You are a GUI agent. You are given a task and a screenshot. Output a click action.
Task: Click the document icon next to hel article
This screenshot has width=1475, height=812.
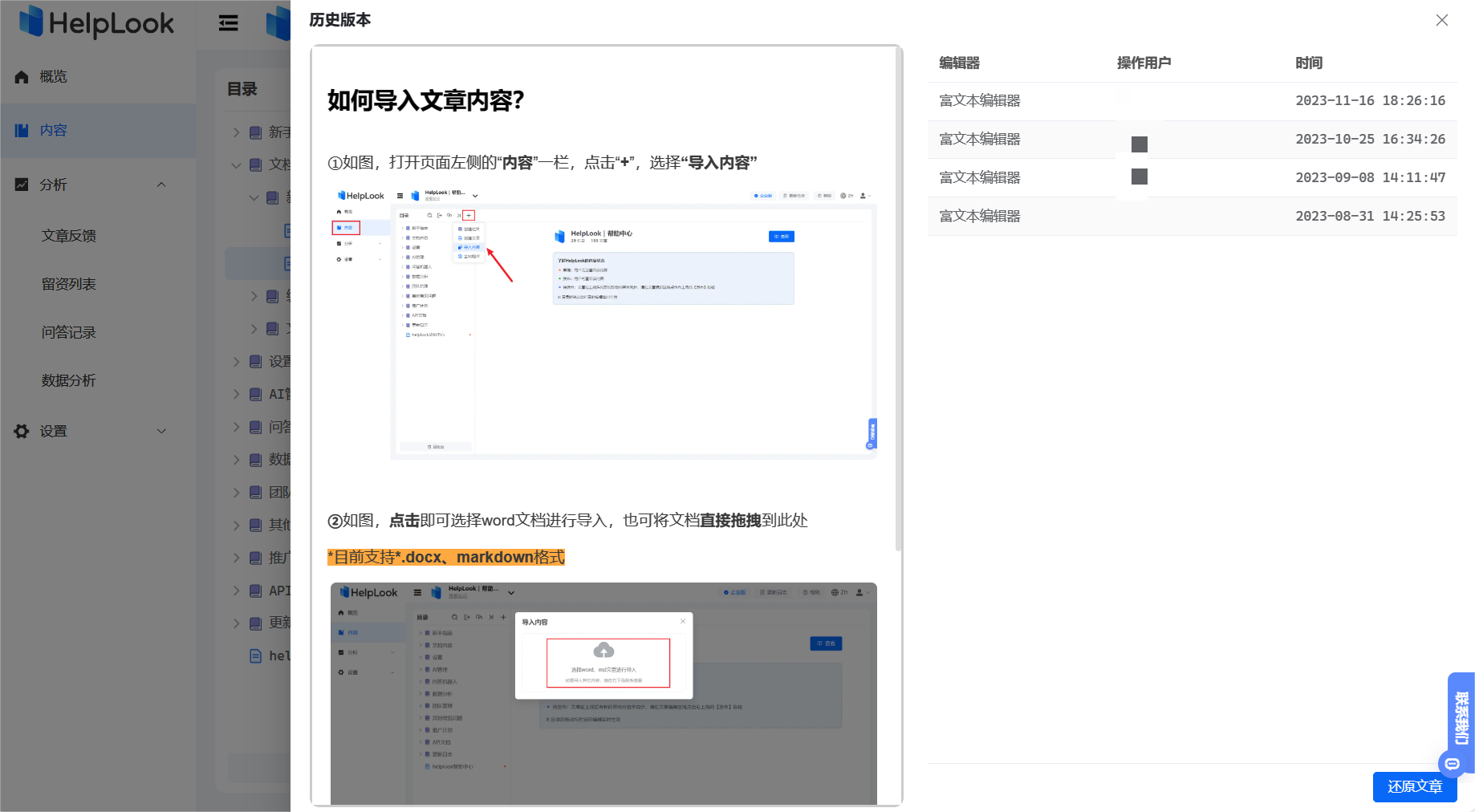(254, 656)
